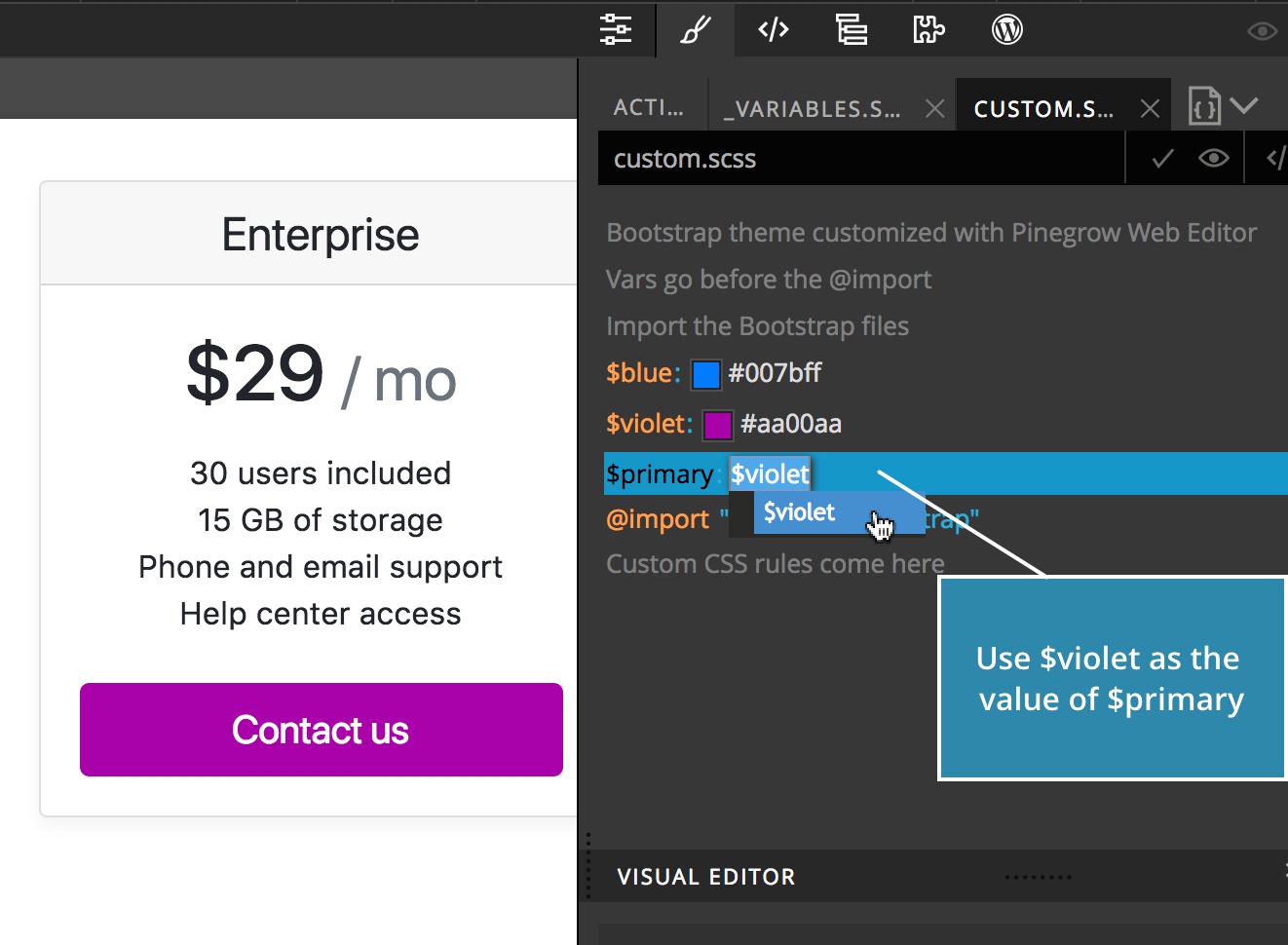Screen dimensions: 1288x945
Task: Toggle custom.scss visibility eye icon
Action: (1213, 159)
